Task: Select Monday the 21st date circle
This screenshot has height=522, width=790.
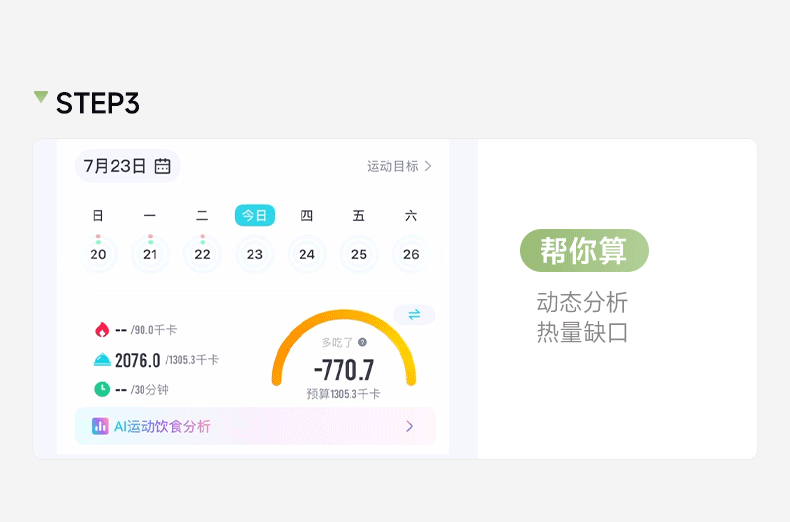Action: point(150,254)
